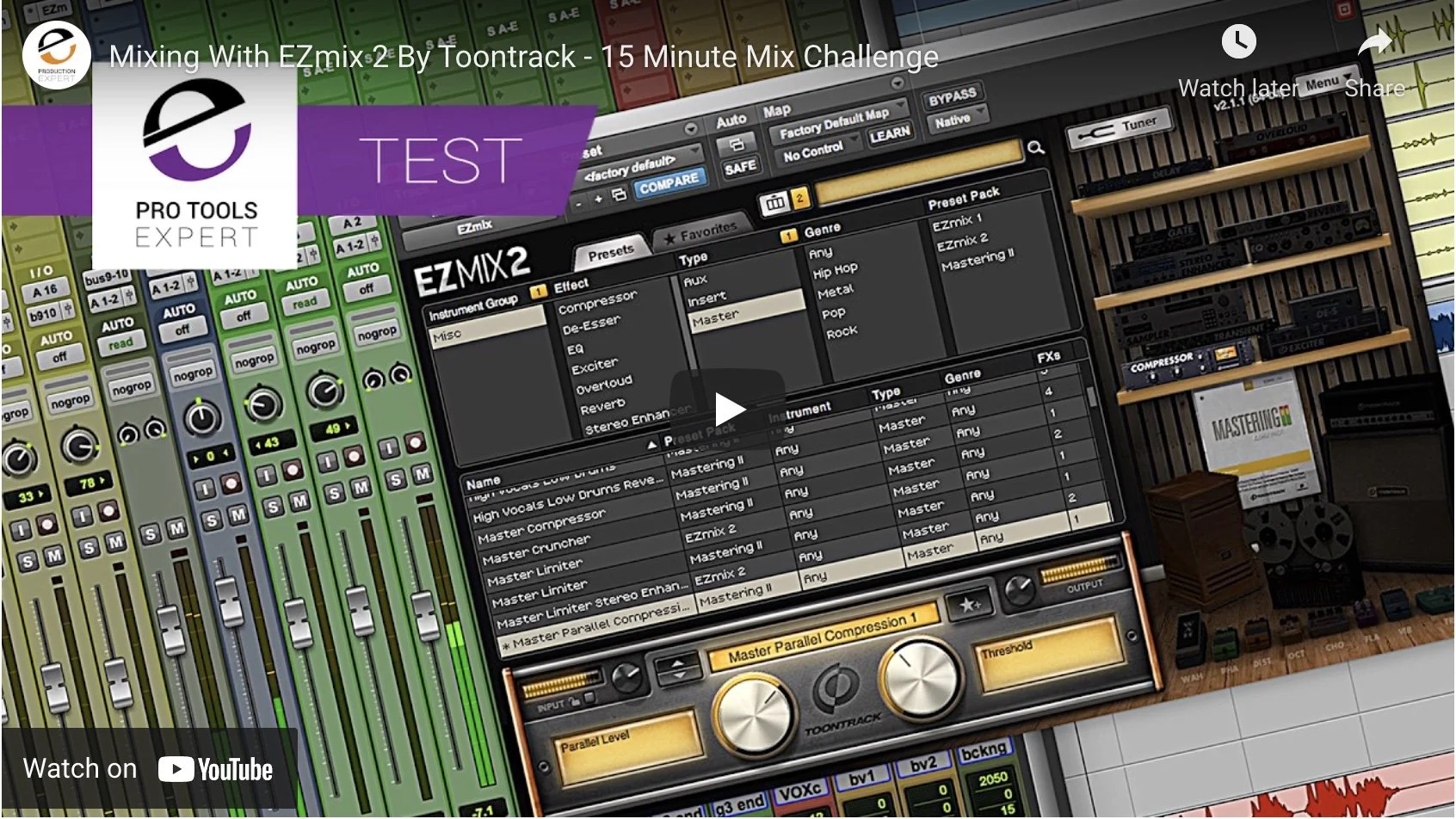Click the plugin preset copy icon beside COMPARE
The height and width of the screenshot is (819, 1456).
coord(619,195)
